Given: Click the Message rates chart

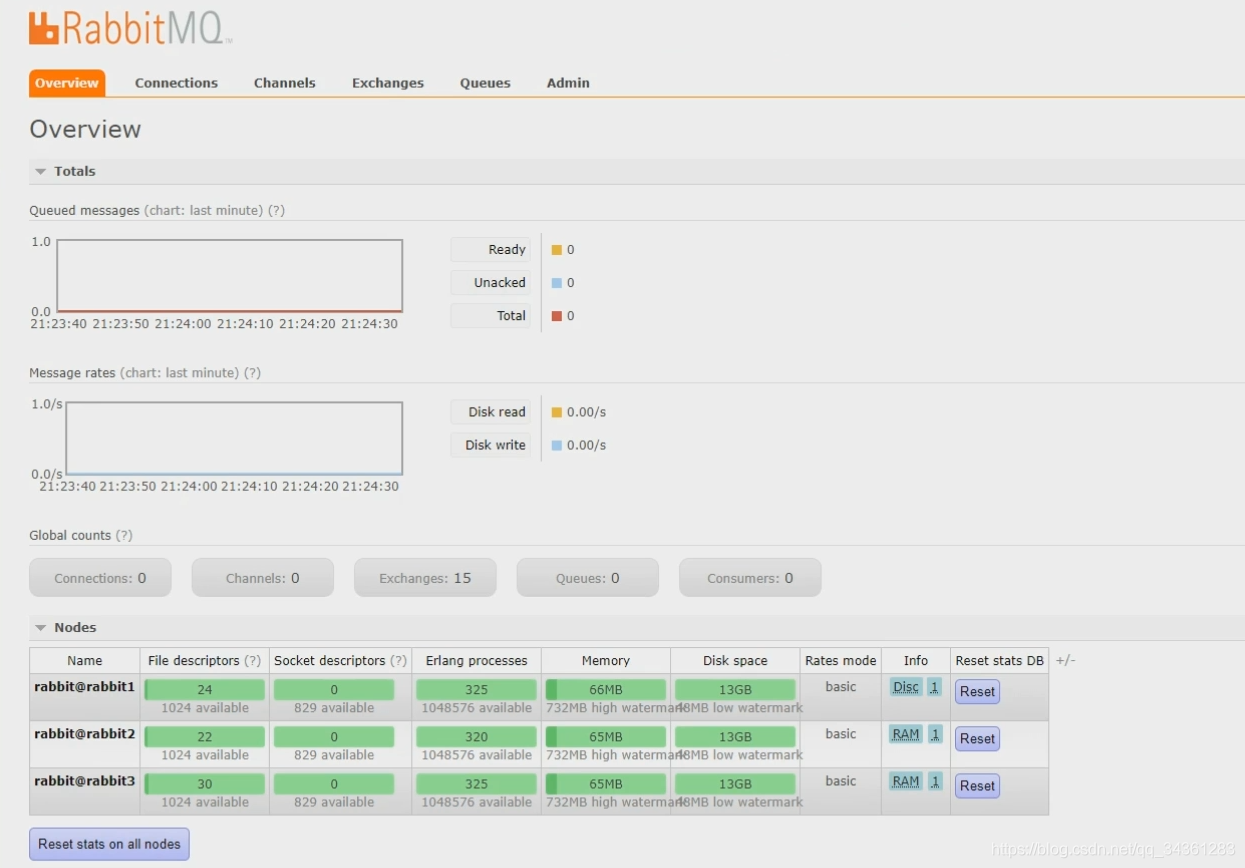Looking at the screenshot, I should point(234,438).
